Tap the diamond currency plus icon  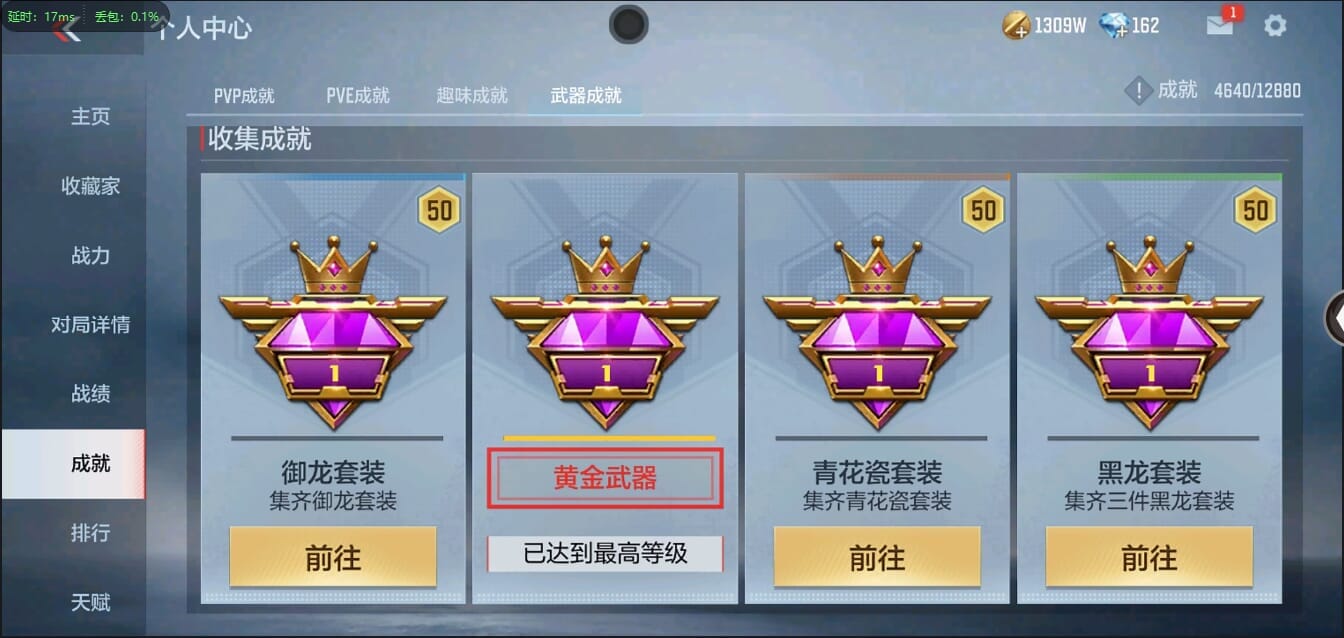pyautogui.click(x=1113, y=26)
